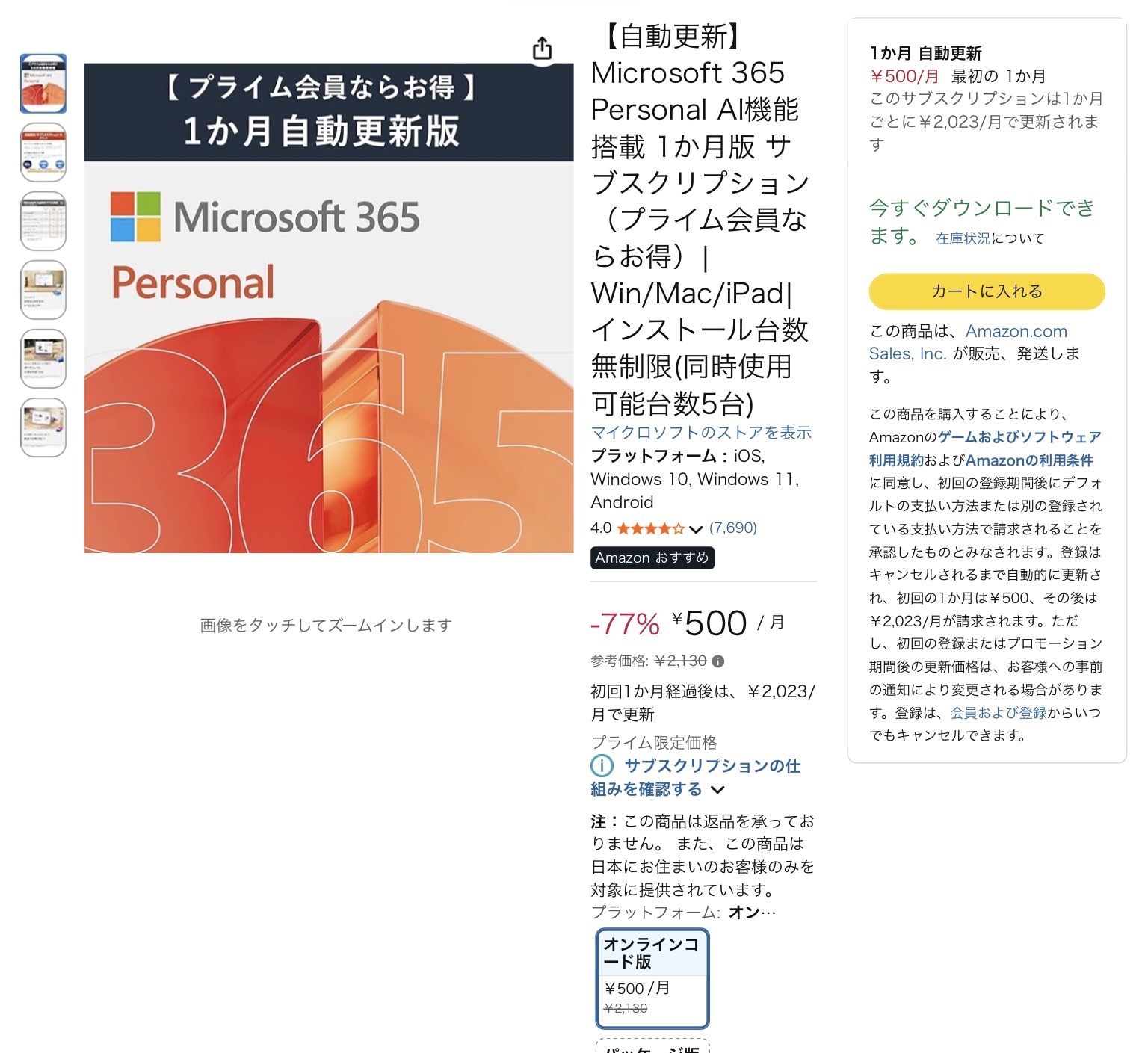Select the second product thumbnail
The height and width of the screenshot is (1053, 1148).
pos(43,152)
